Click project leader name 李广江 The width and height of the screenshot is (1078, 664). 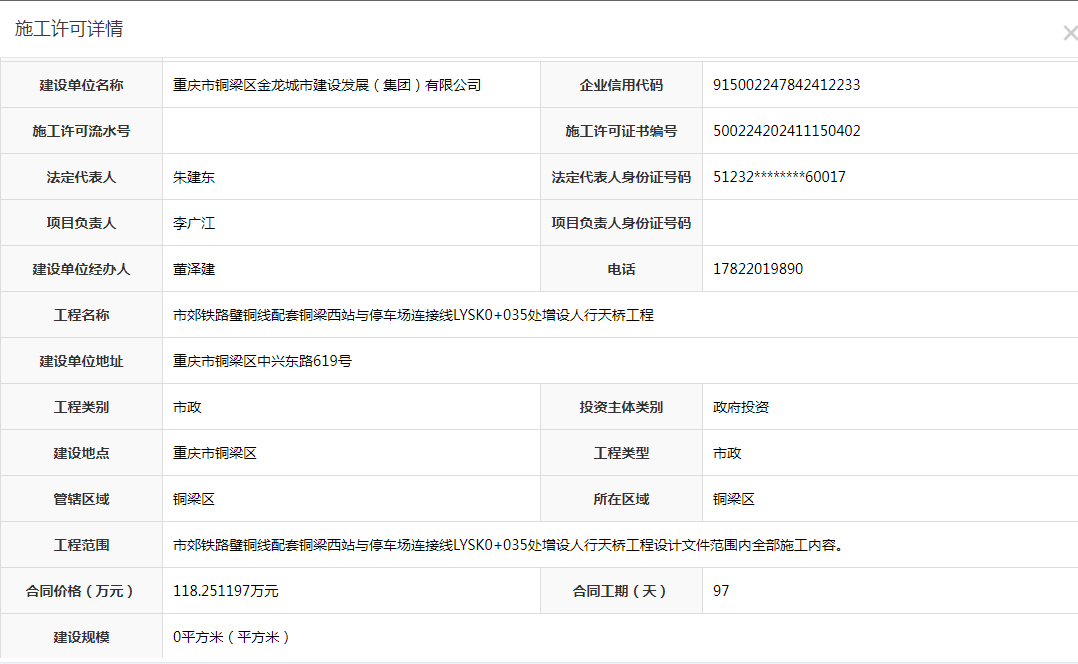point(194,223)
